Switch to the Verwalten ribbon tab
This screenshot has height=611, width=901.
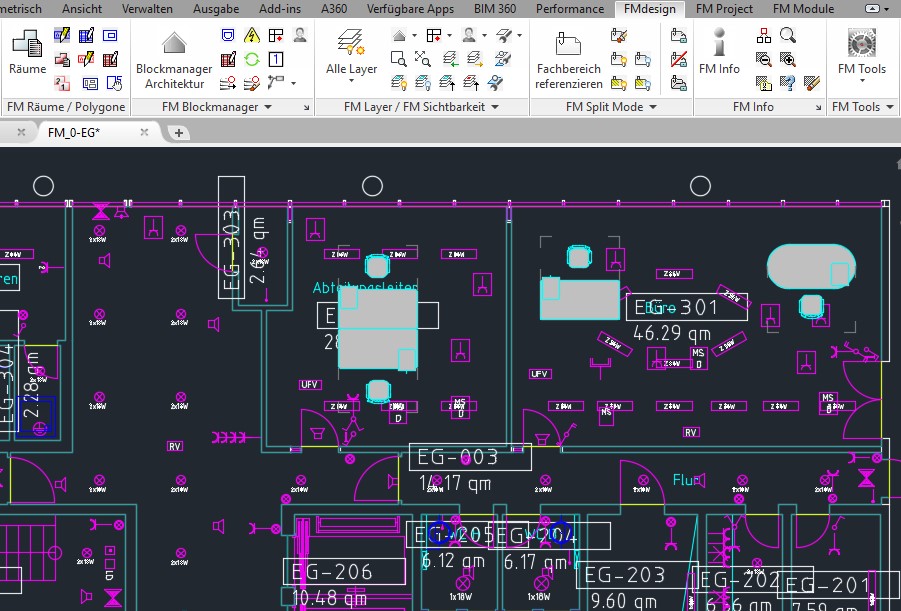[147, 9]
